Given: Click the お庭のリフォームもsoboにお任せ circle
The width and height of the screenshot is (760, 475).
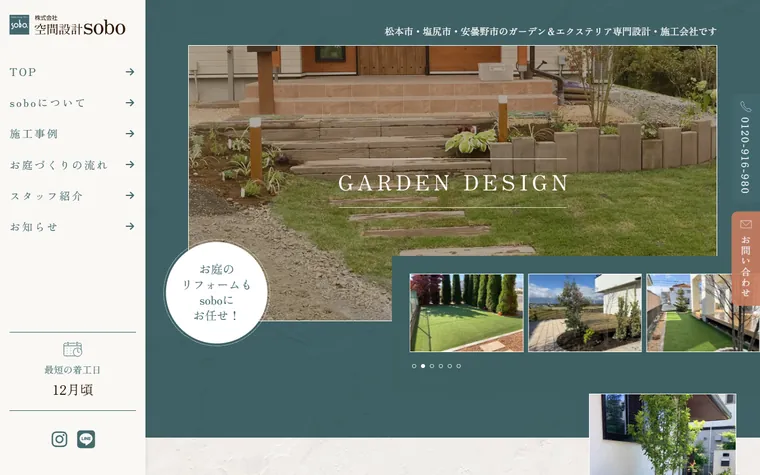Looking at the screenshot, I should [x=216, y=293].
